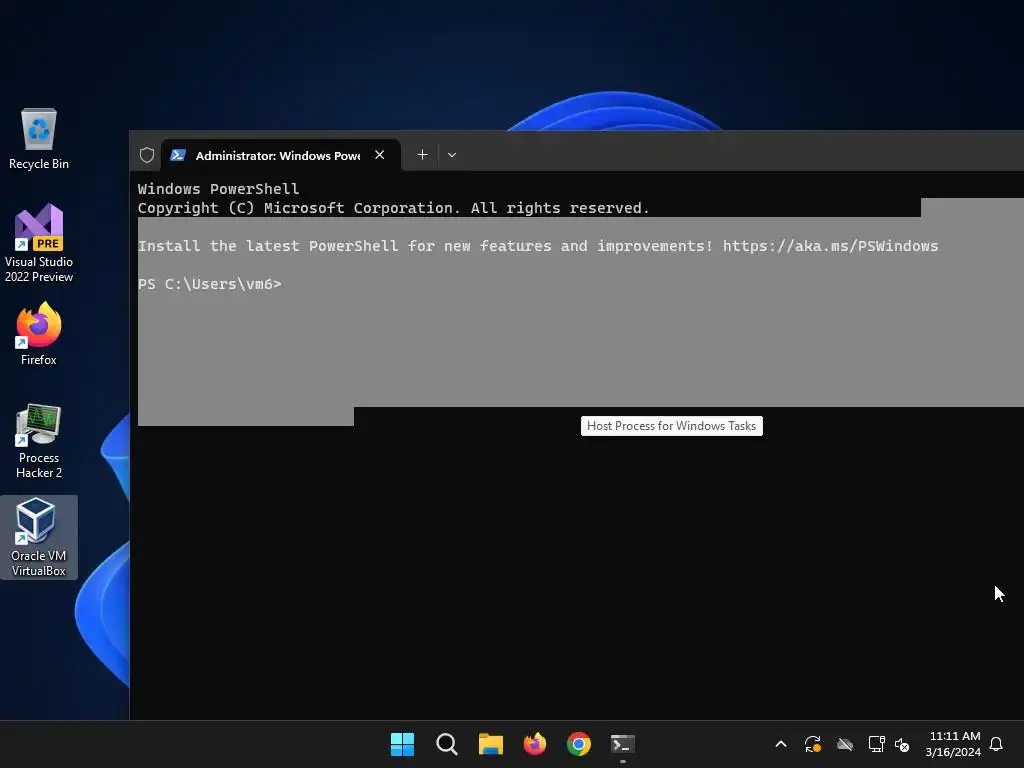
Task: Click the Windows PowerShell header line
Action: tap(218, 189)
